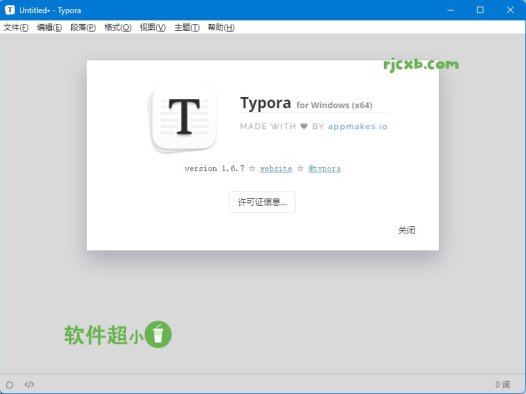Open the 文件(F) menu

point(16,27)
